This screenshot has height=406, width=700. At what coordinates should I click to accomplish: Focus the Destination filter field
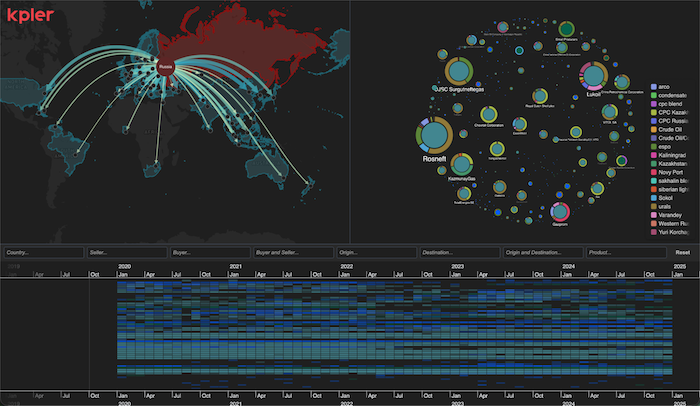[460, 252]
